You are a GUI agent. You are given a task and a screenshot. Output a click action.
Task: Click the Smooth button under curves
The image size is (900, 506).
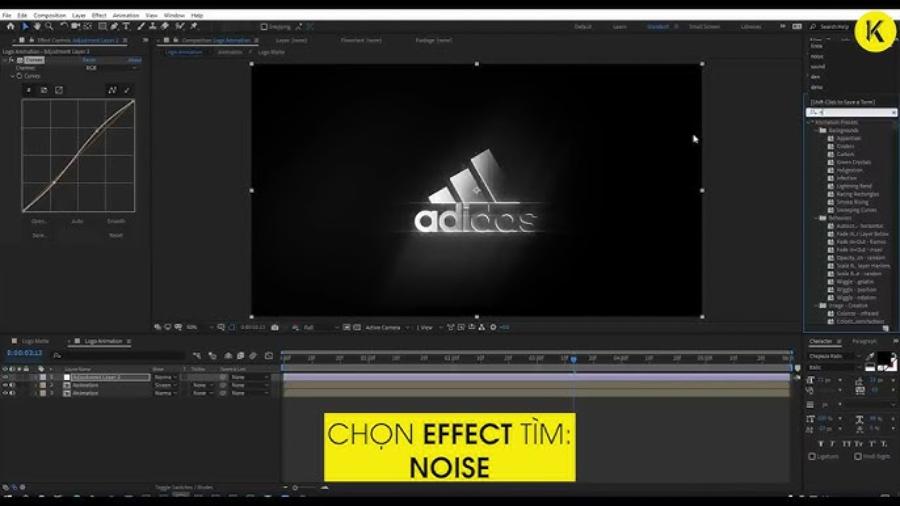[x=116, y=221]
